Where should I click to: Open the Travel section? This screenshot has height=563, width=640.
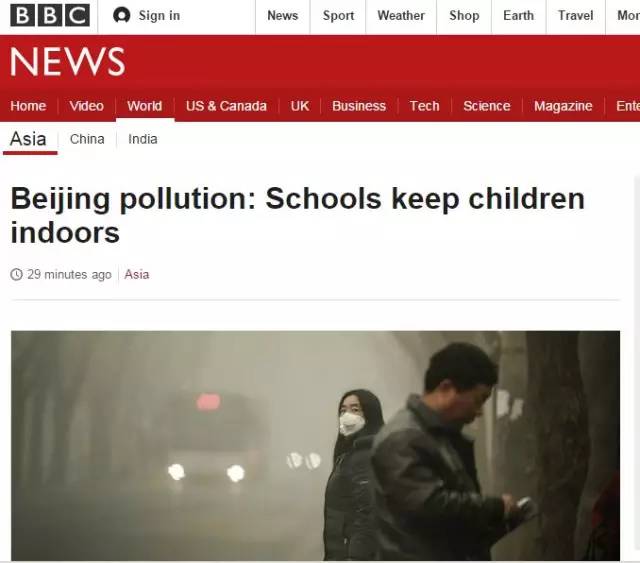point(576,16)
